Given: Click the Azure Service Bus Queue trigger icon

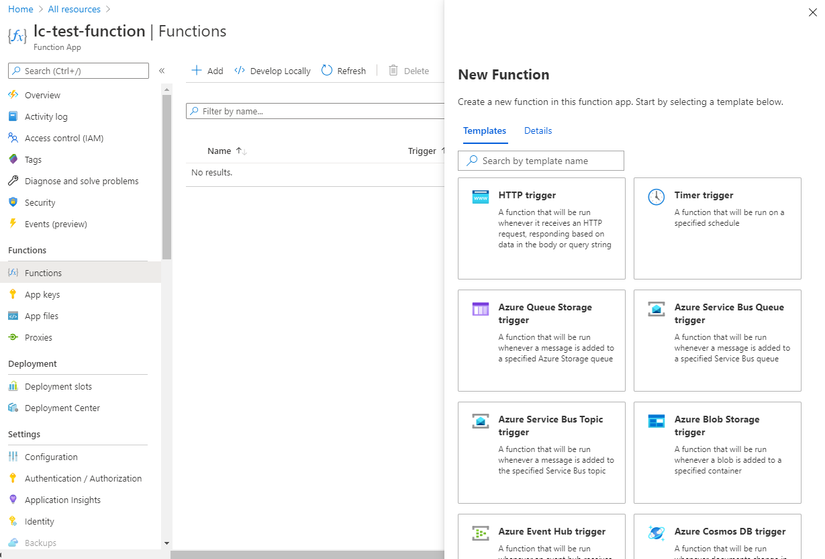Looking at the screenshot, I should (x=656, y=309).
